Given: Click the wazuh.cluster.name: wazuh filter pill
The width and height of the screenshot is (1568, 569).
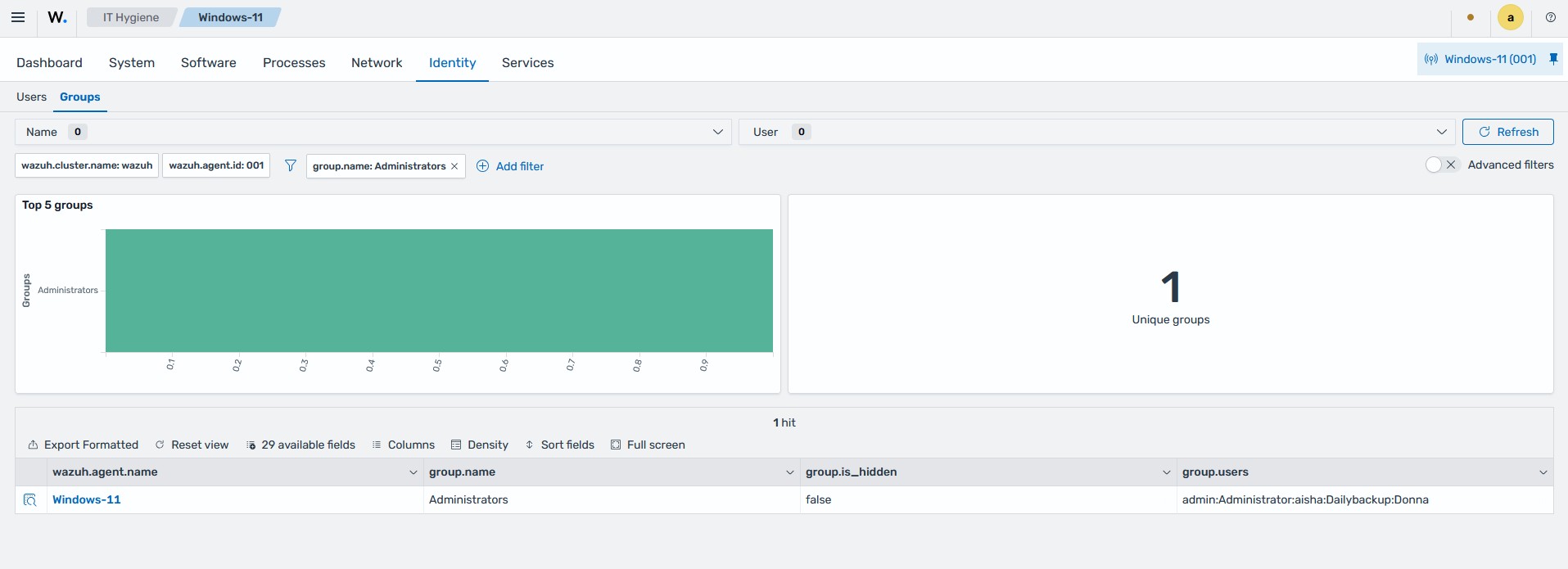Looking at the screenshot, I should (87, 165).
